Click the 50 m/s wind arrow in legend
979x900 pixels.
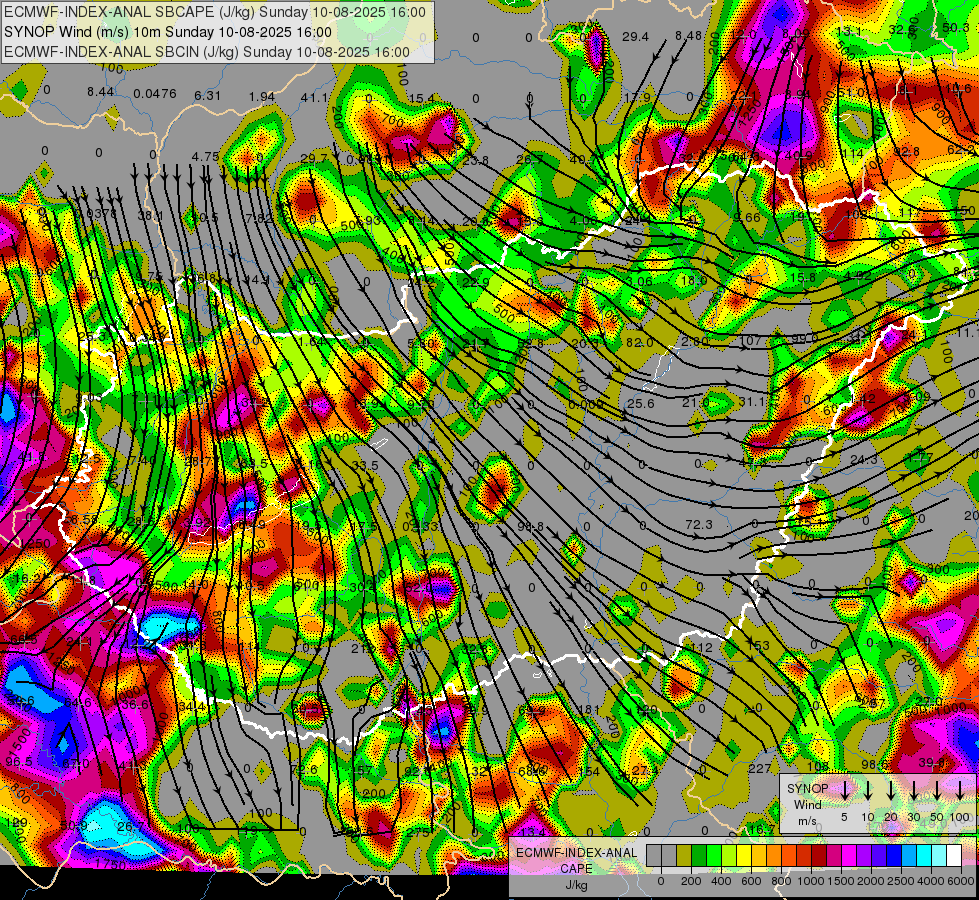point(937,791)
